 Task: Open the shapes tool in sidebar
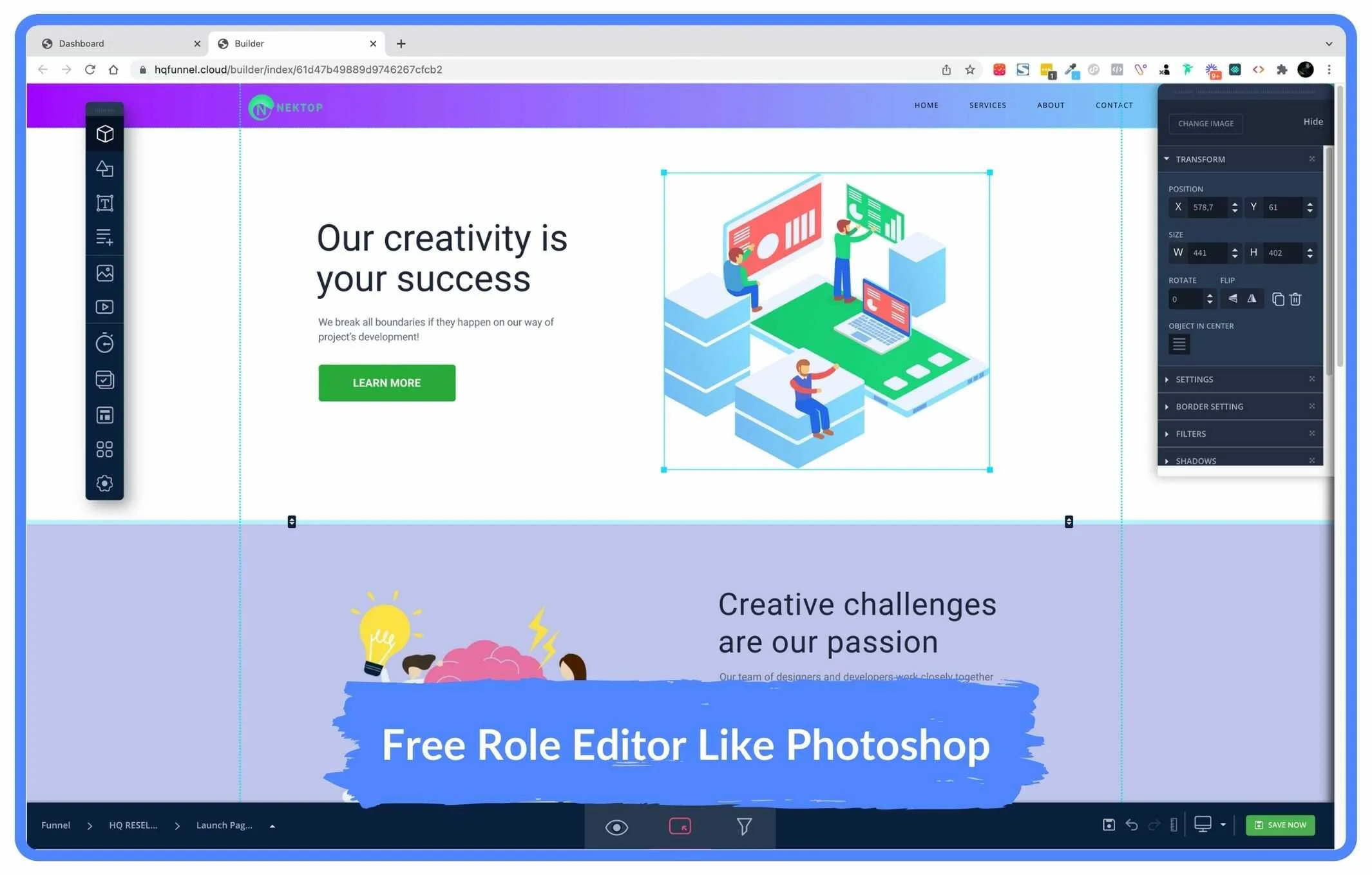[x=104, y=168]
